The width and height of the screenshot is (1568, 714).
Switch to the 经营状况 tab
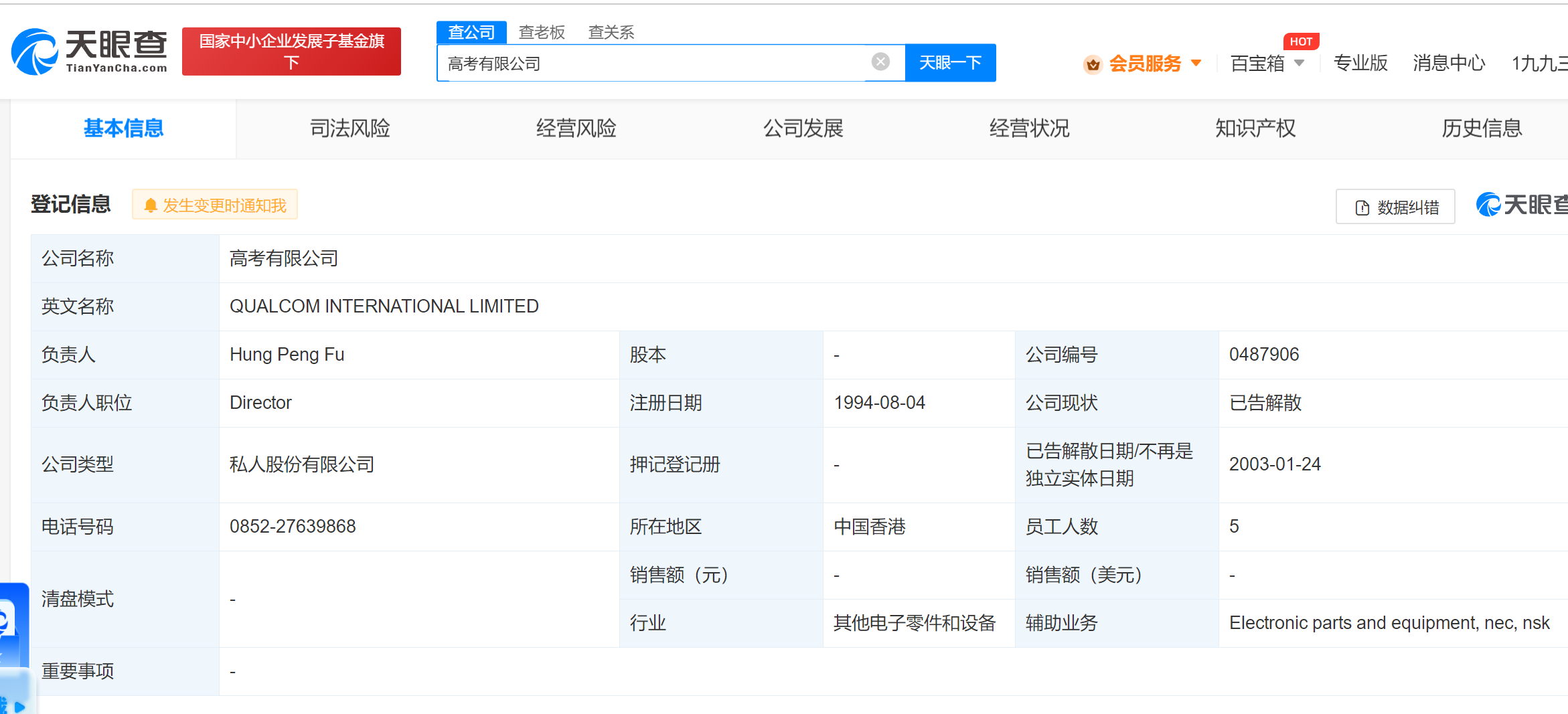1029,128
